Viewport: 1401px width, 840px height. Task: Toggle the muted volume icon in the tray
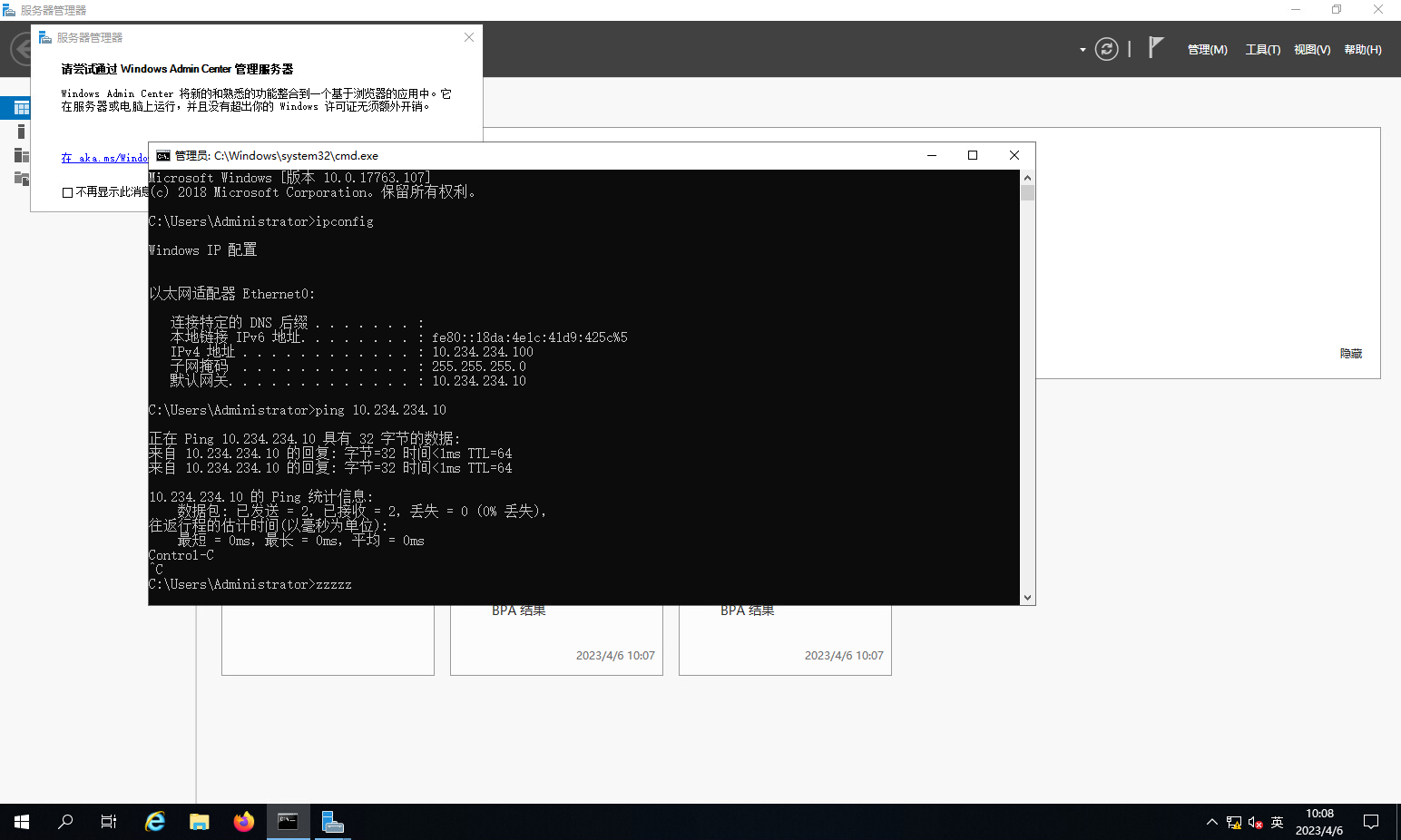point(1255,822)
